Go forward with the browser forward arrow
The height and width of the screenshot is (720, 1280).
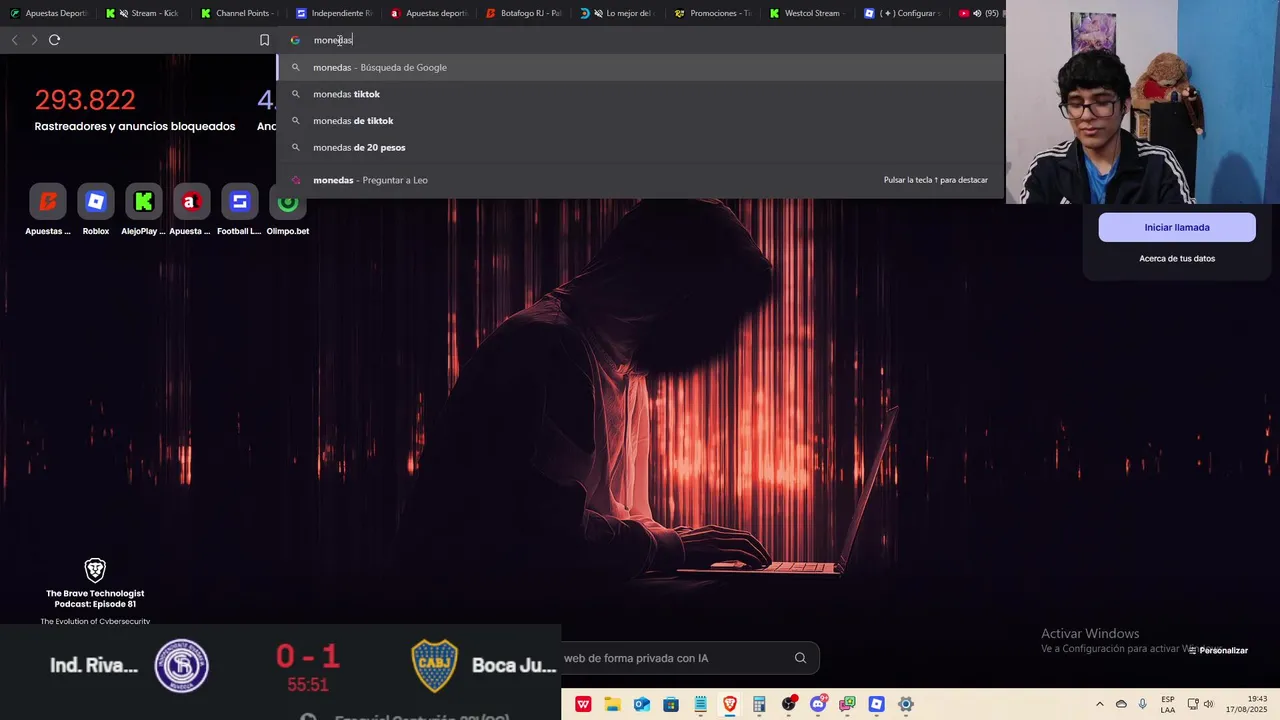(x=34, y=40)
